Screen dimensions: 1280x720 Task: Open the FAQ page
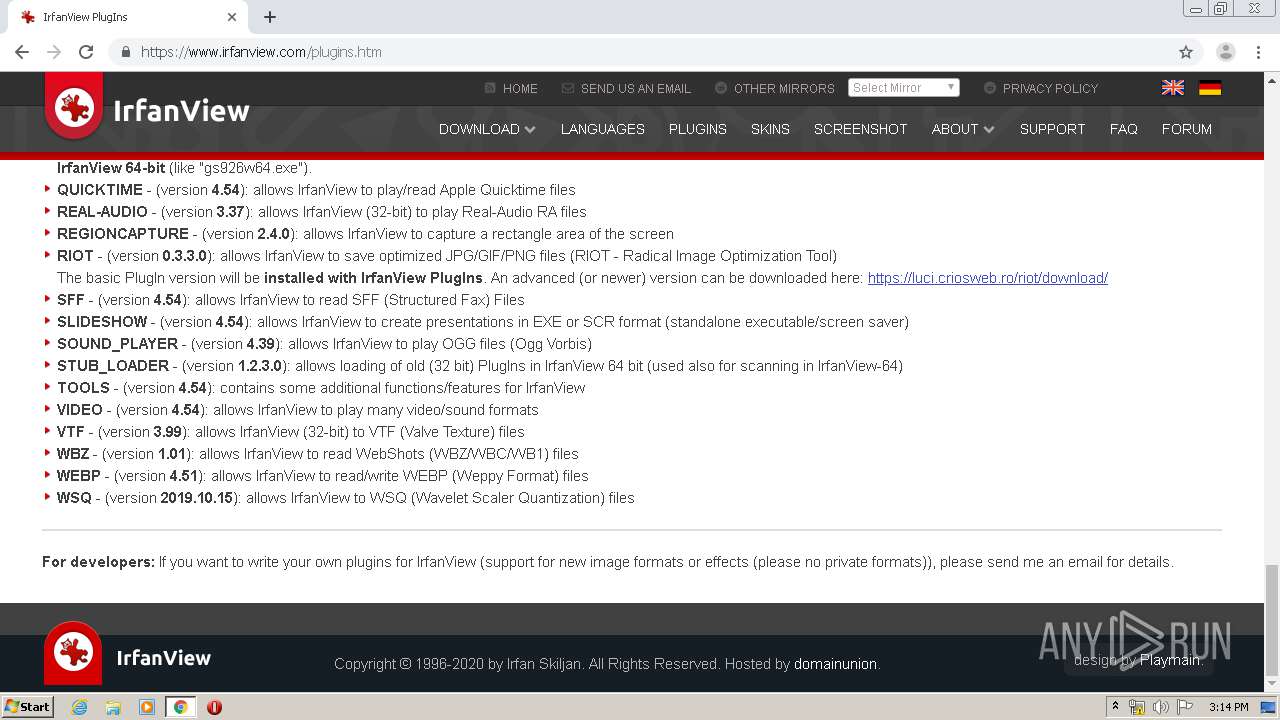(1123, 129)
